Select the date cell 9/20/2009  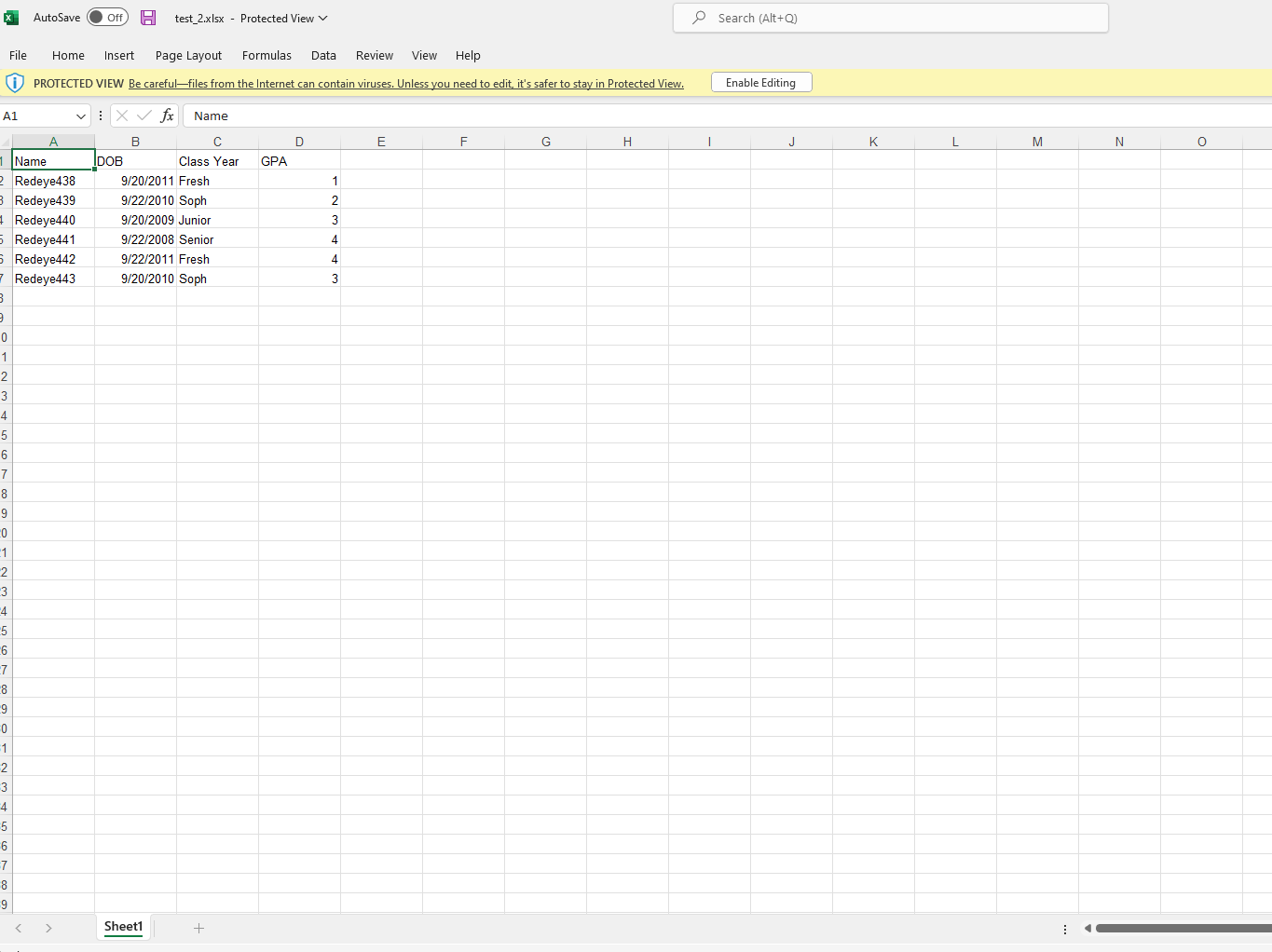(135, 219)
